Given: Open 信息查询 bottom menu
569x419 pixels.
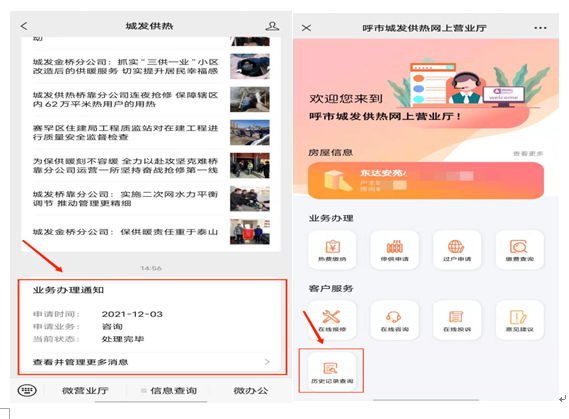Looking at the screenshot, I should click(169, 391).
